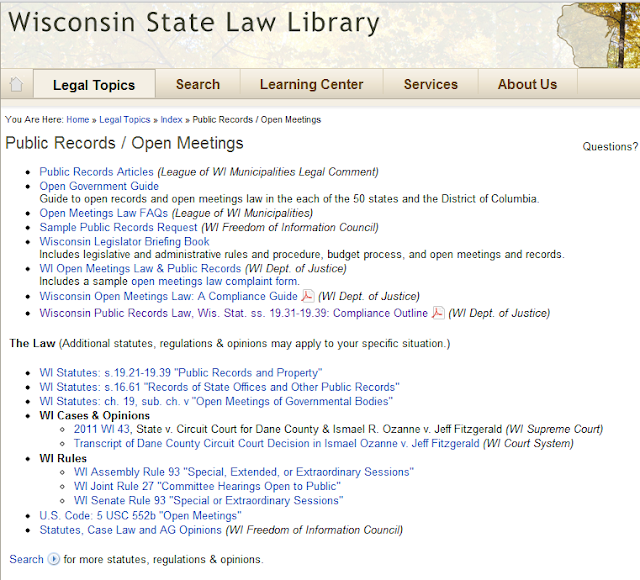Click the Search link at page bottom
The height and width of the screenshot is (580, 640).
(26, 559)
